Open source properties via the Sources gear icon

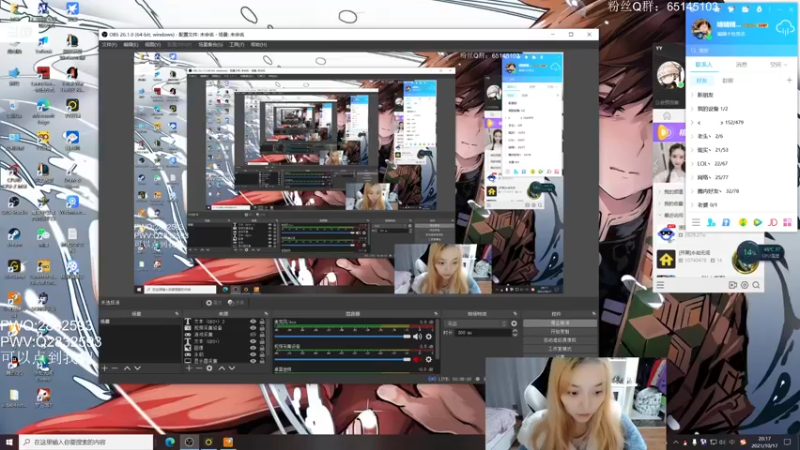[209, 368]
